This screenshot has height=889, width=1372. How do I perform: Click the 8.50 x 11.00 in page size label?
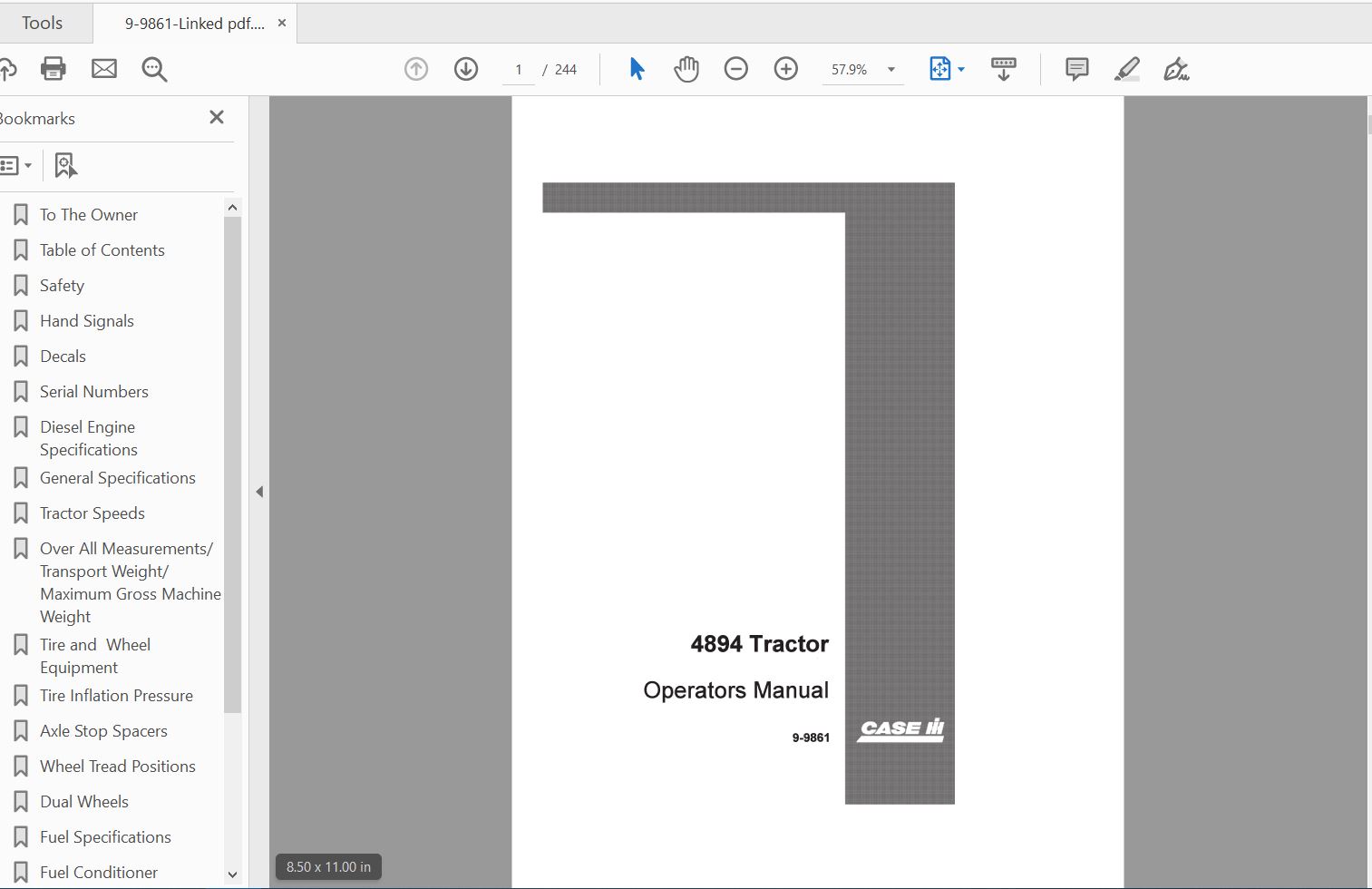(328, 867)
